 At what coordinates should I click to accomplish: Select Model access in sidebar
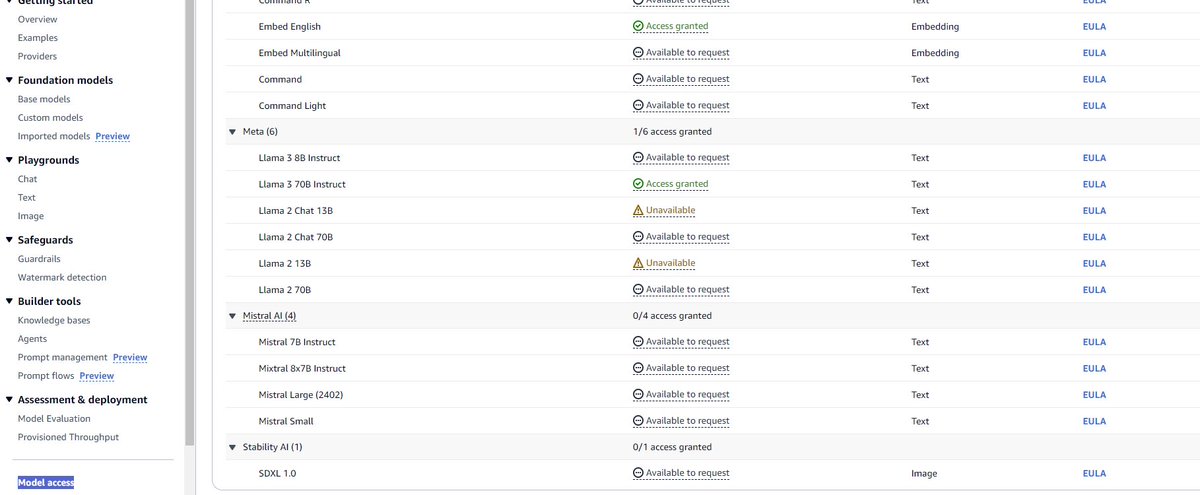(46, 482)
